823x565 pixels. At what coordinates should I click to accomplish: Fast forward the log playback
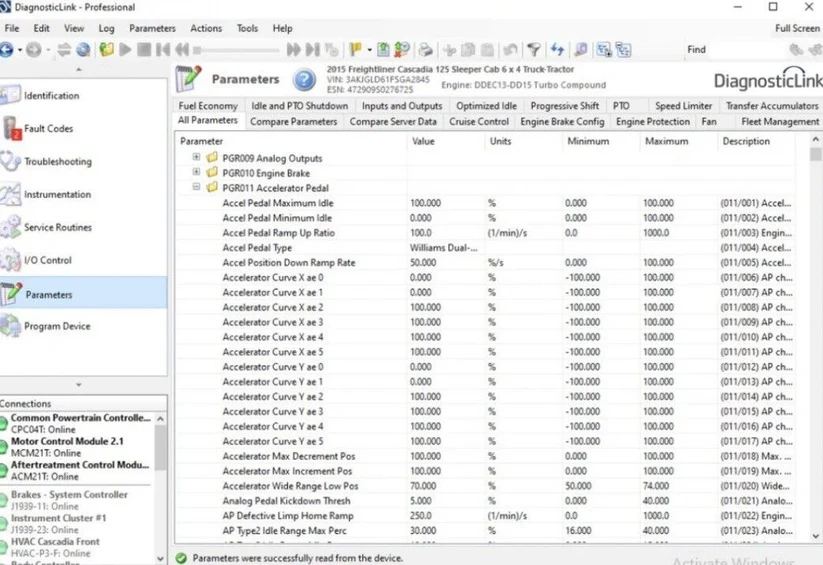(x=293, y=50)
